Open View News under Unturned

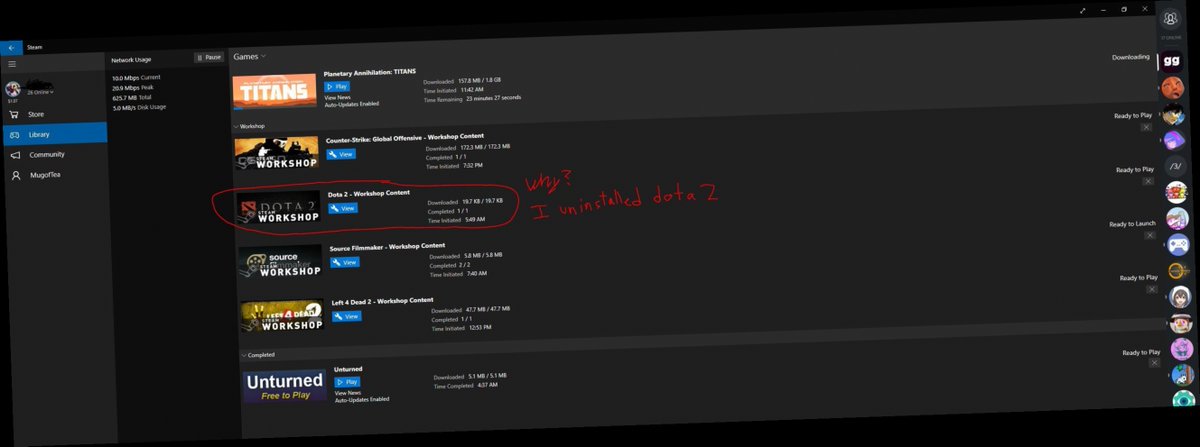[x=348, y=393]
